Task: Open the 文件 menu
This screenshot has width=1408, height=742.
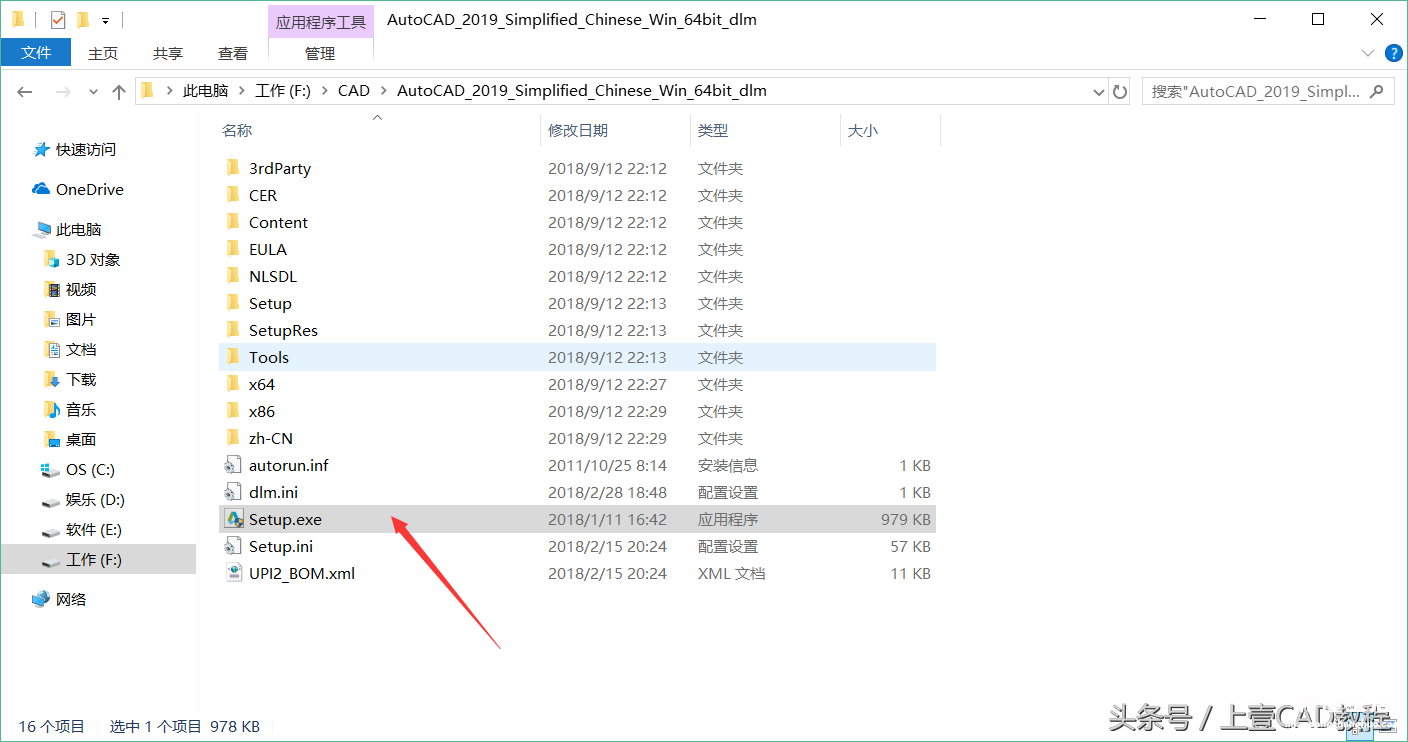Action: (36, 53)
